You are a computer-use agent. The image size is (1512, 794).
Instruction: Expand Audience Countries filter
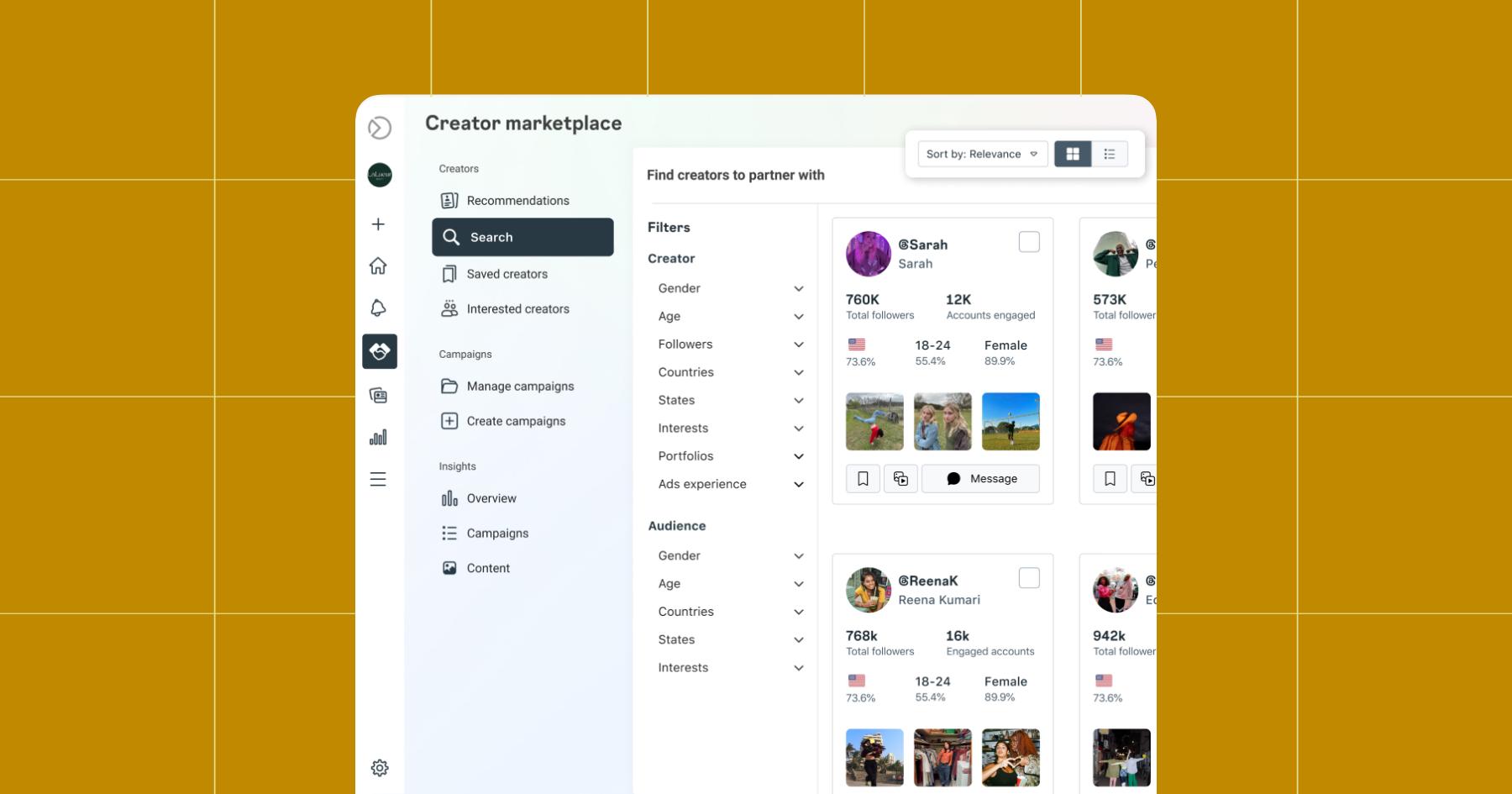[731, 612]
